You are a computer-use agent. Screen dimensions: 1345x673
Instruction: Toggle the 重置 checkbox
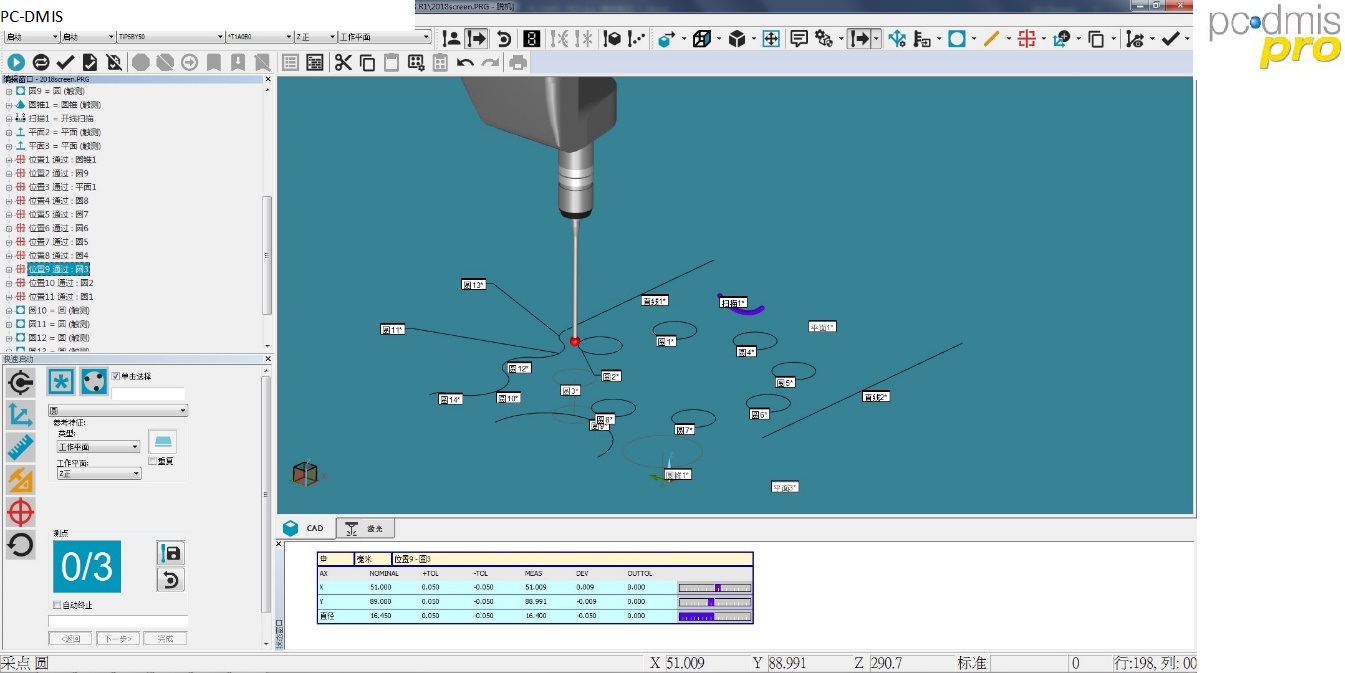[x=152, y=461]
